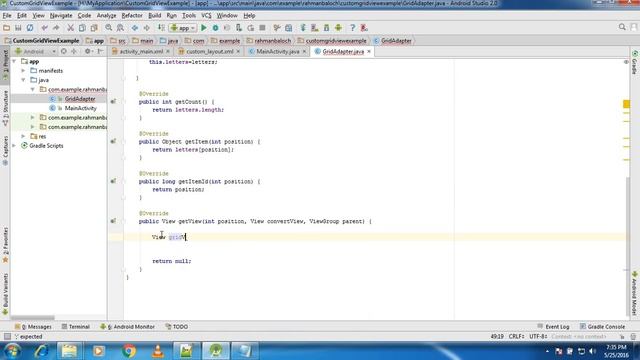The width and height of the screenshot is (640, 360).
Task: Click Scroll from Source icon in Project panel
Action: pyautogui.click(x=64, y=51)
